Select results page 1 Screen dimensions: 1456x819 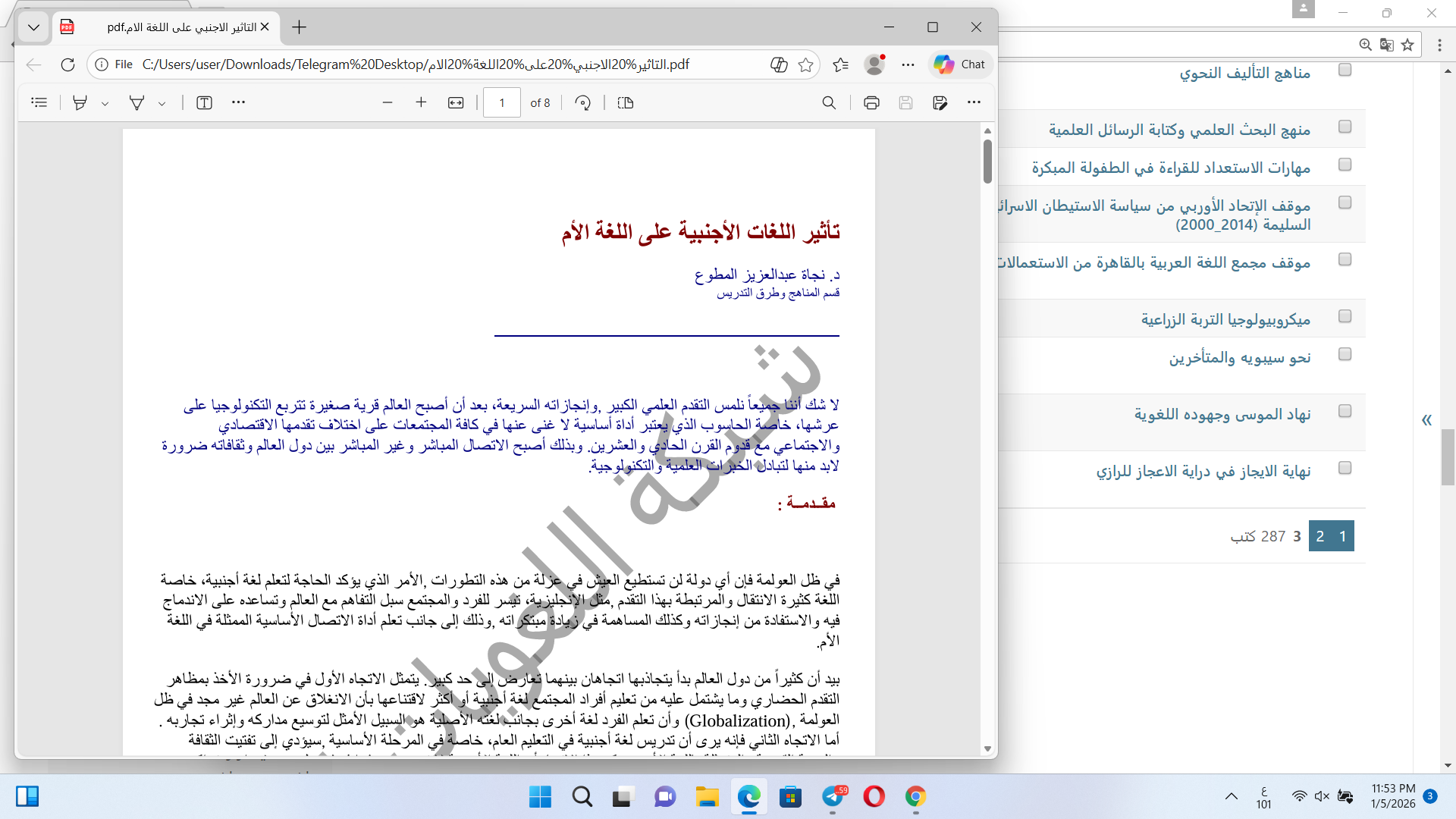tap(1343, 536)
